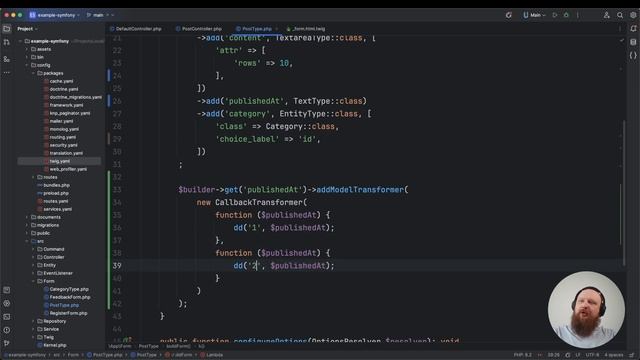Open FeedbackForm.php in project tree
This screenshot has width=640, height=360.
coord(70,297)
